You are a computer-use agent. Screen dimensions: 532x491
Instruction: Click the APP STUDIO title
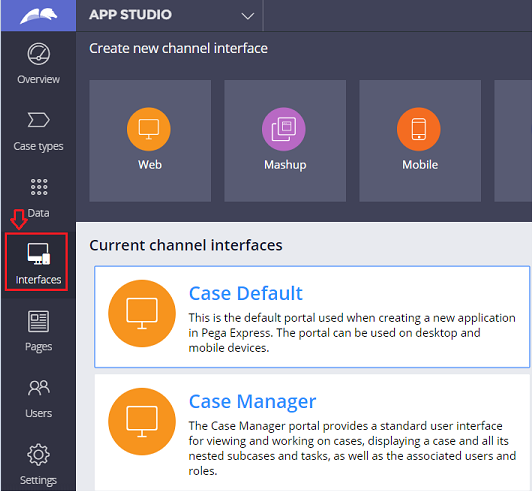tap(131, 15)
